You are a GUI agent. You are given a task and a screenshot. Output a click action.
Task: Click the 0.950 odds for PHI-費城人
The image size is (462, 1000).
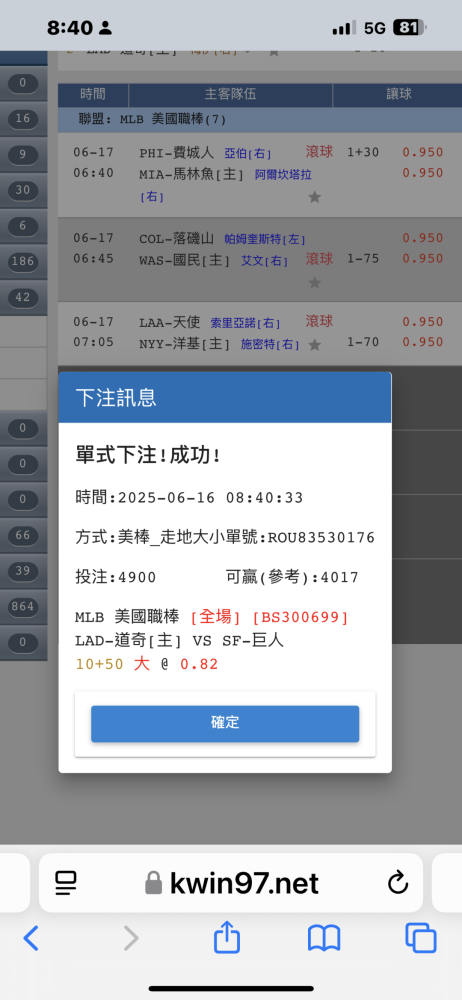coord(422,152)
